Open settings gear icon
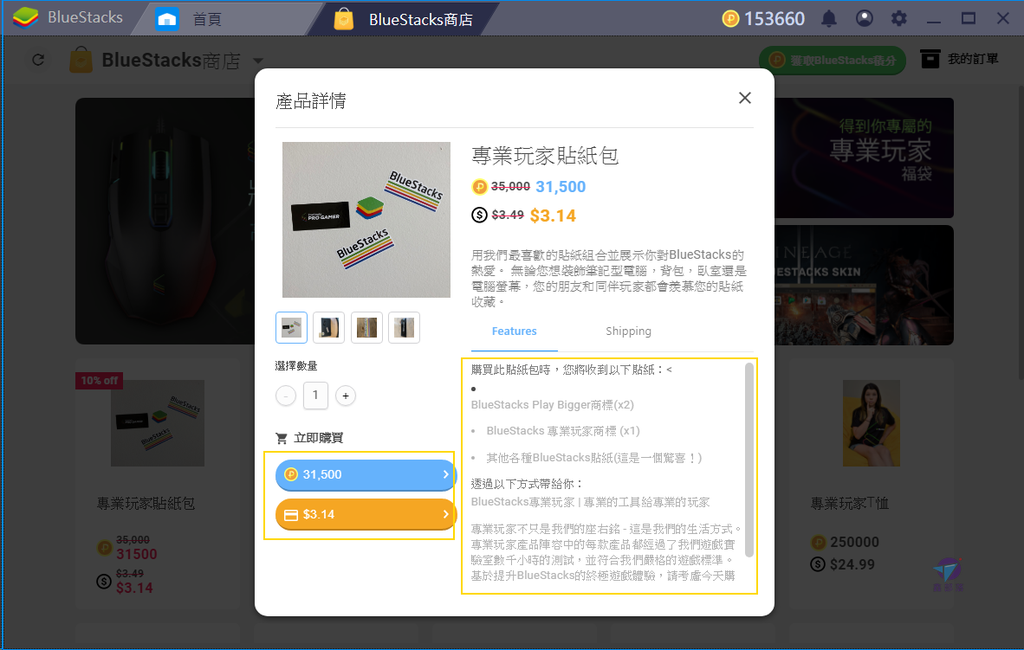 click(899, 18)
